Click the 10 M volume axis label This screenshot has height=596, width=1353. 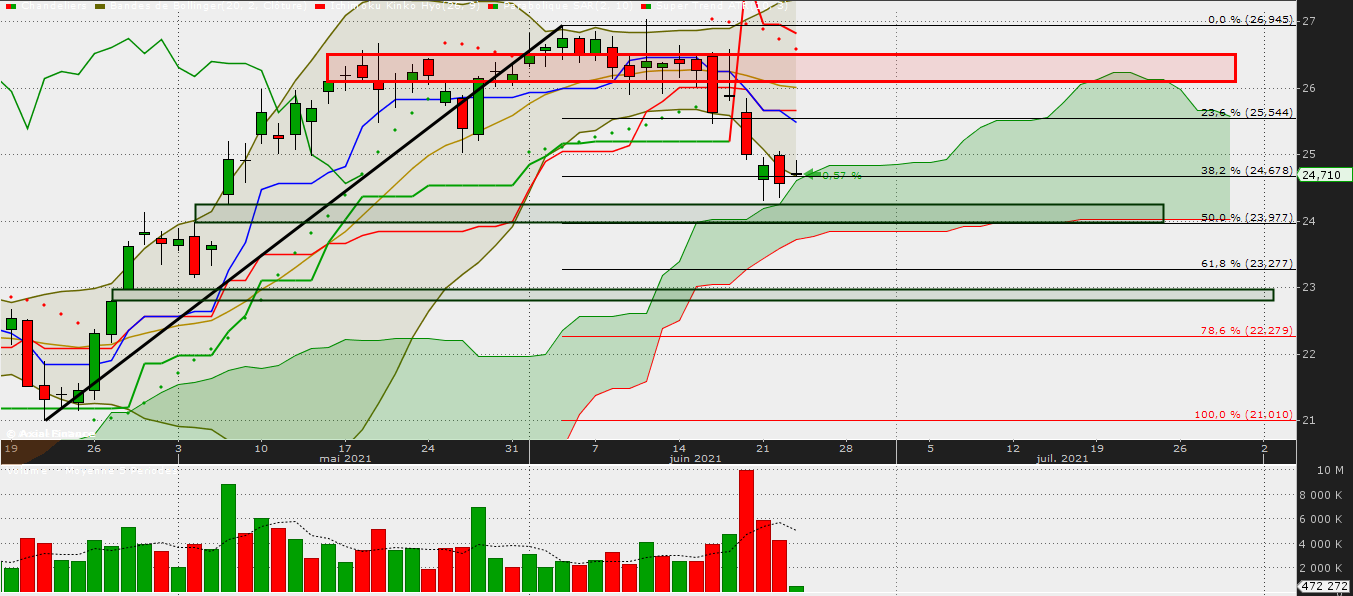pyautogui.click(x=1330, y=471)
